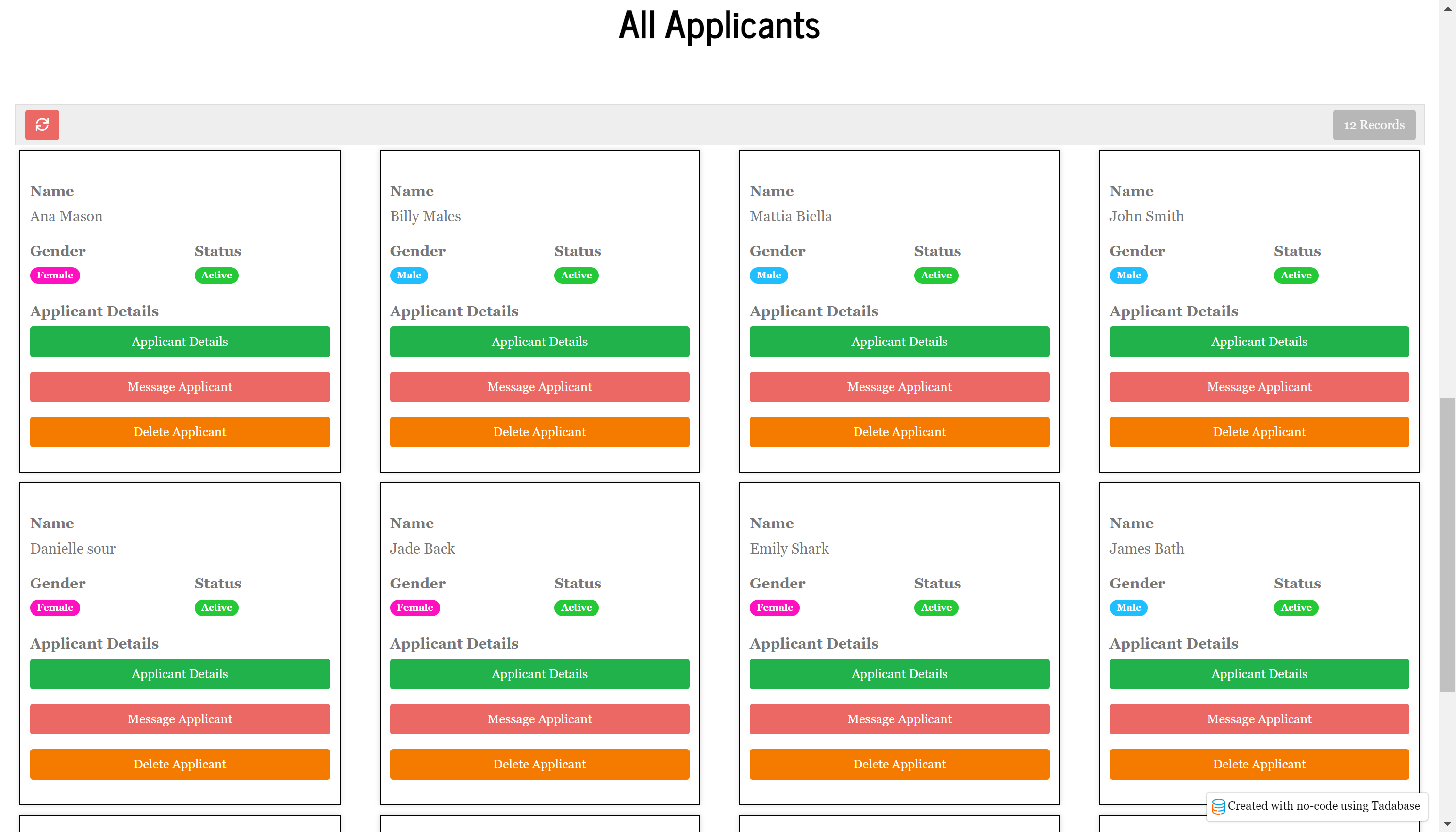Delete Applicant Emily Shark
Screen dimensions: 1456x832
click(899, 764)
